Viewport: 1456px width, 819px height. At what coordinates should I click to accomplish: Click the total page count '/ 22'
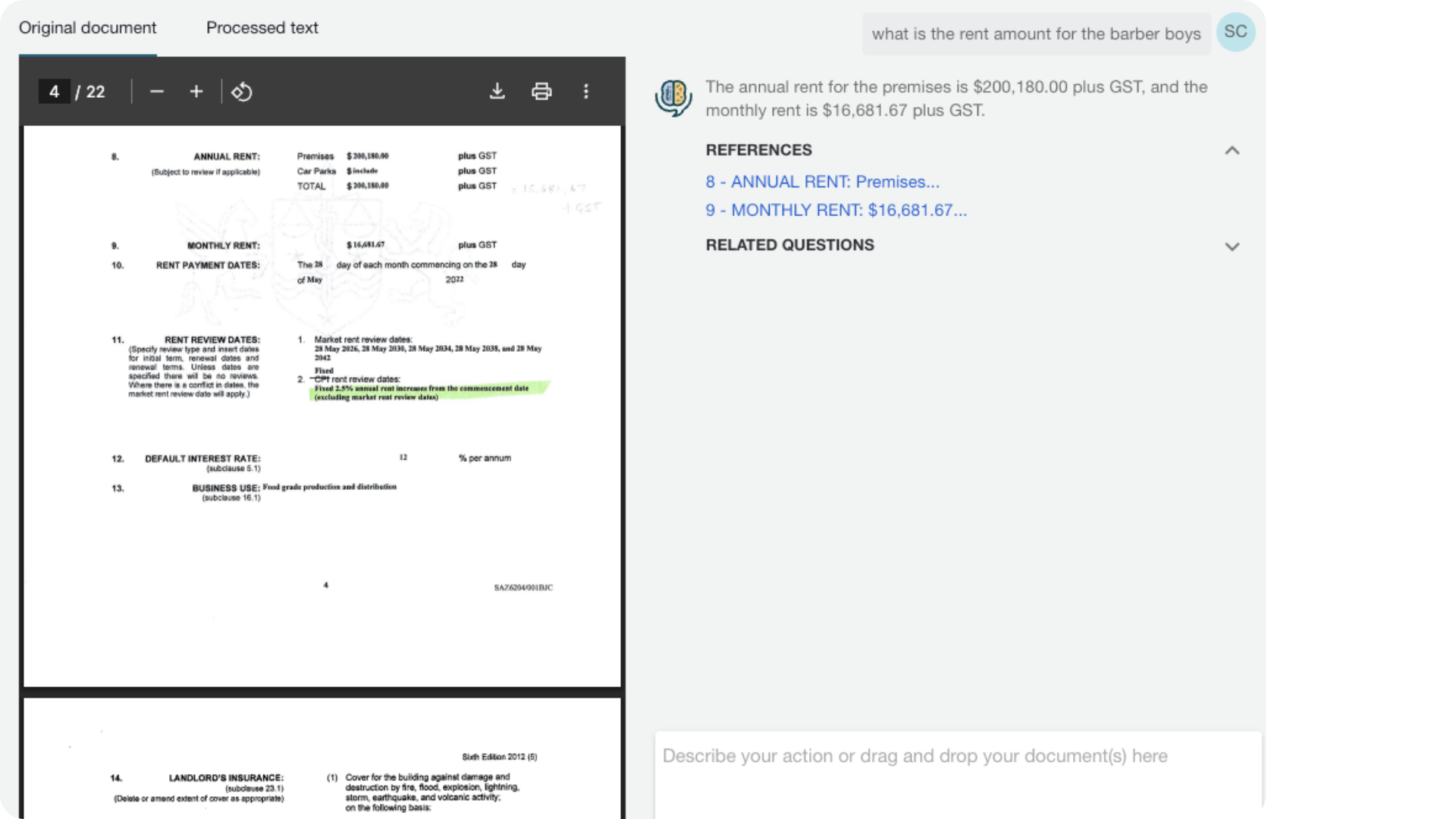click(90, 92)
